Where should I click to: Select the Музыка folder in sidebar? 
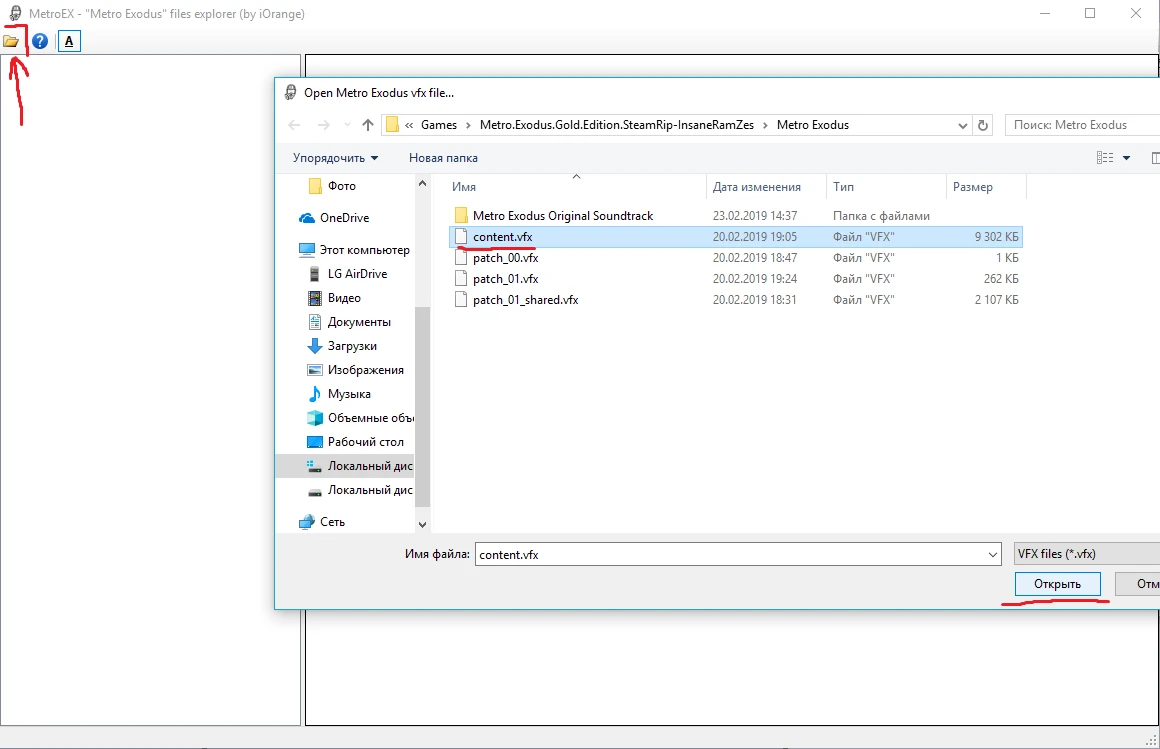click(x=349, y=394)
